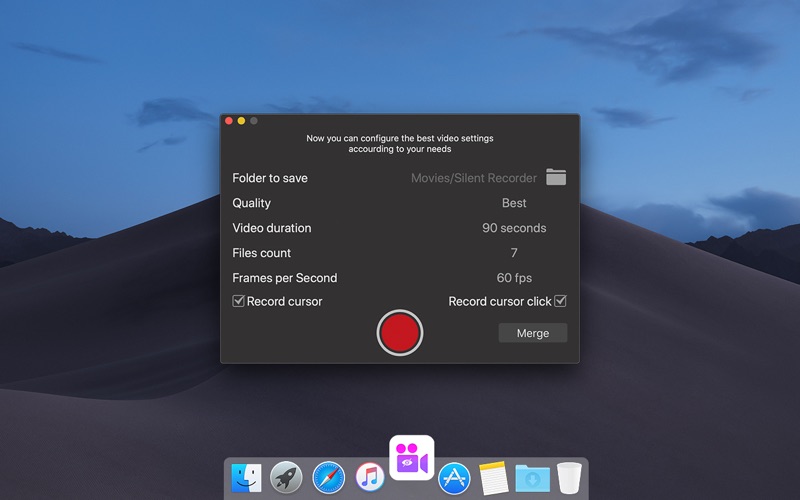Open iTunes music icon in Dock
The height and width of the screenshot is (500, 800).
(370, 478)
